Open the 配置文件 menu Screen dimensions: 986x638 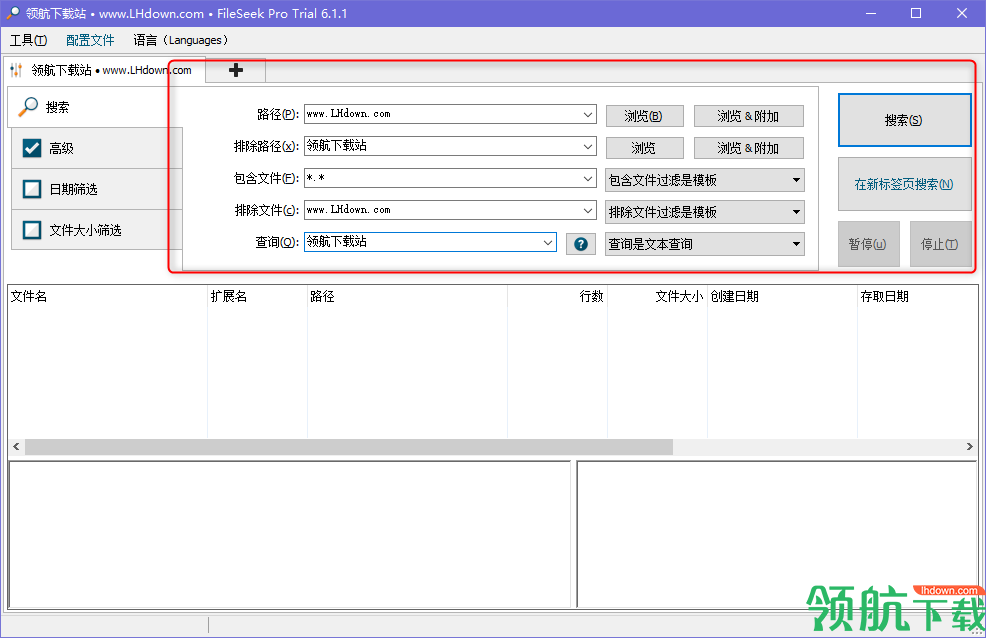tap(90, 40)
